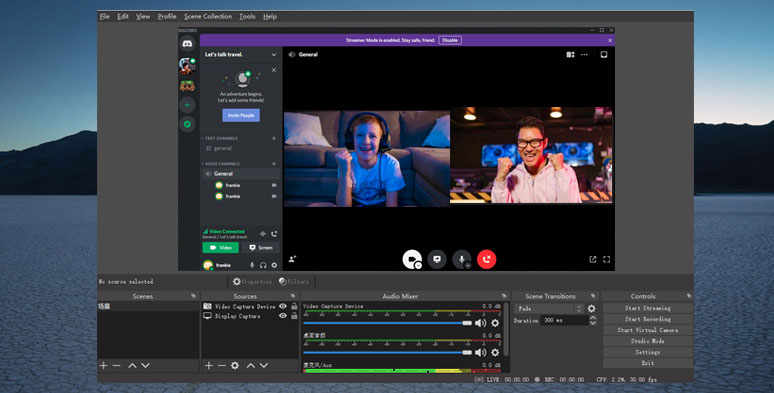Image resolution: width=774 pixels, height=393 pixels.
Task: Disconnect via phone icon next to Video Connected
Action: pos(274,234)
